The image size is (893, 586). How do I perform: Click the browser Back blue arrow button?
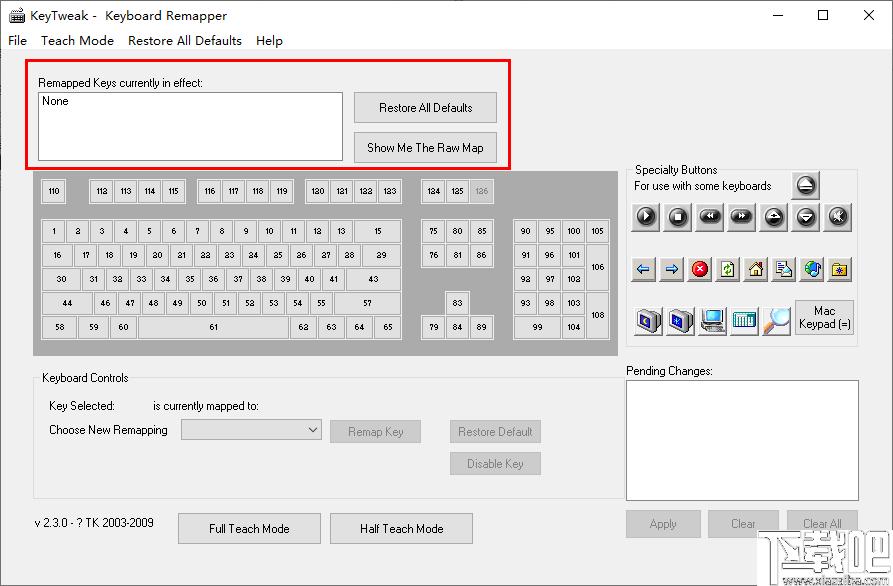coord(644,269)
